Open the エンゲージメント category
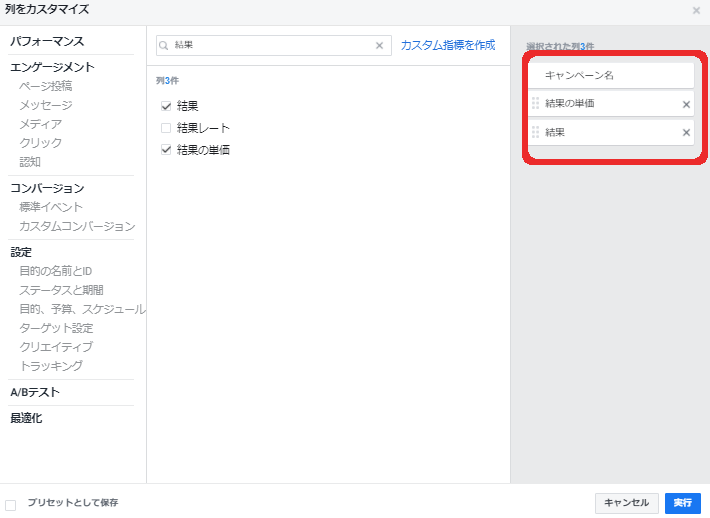This screenshot has height=518, width=710. pyautogui.click(x=53, y=67)
